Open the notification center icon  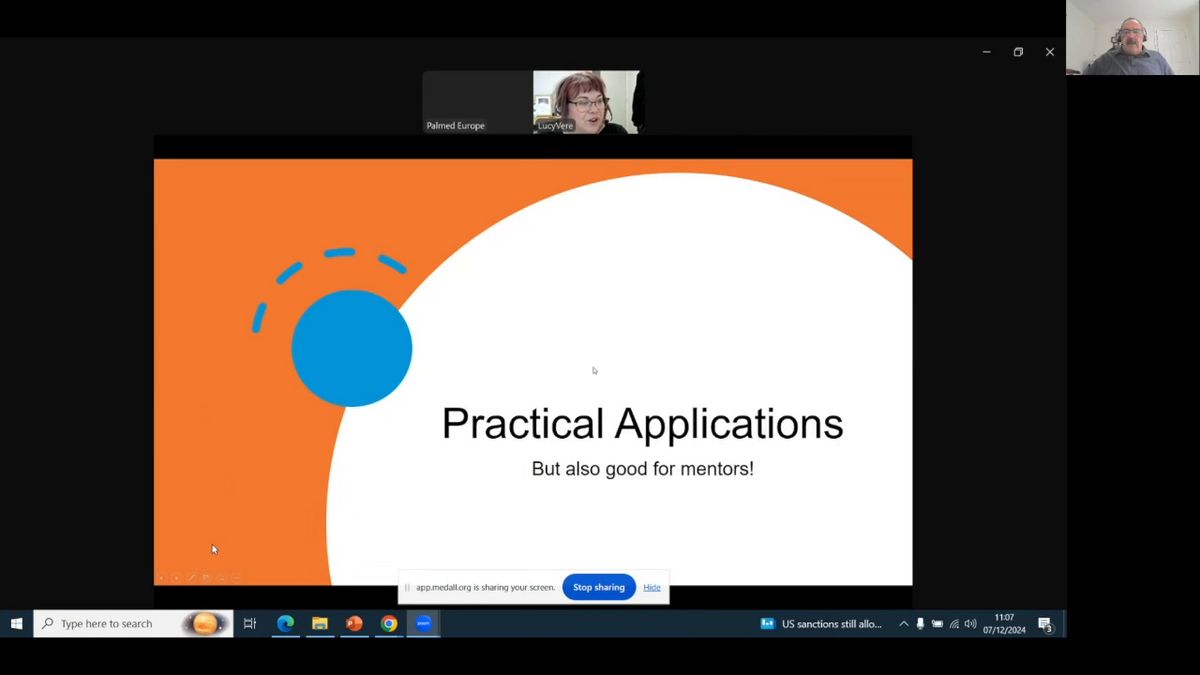coord(1045,625)
